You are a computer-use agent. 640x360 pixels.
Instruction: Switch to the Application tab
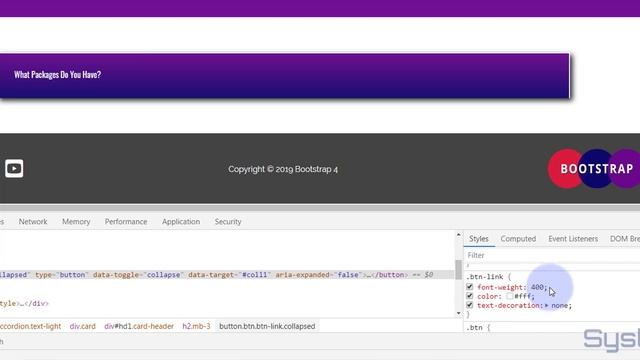181,222
